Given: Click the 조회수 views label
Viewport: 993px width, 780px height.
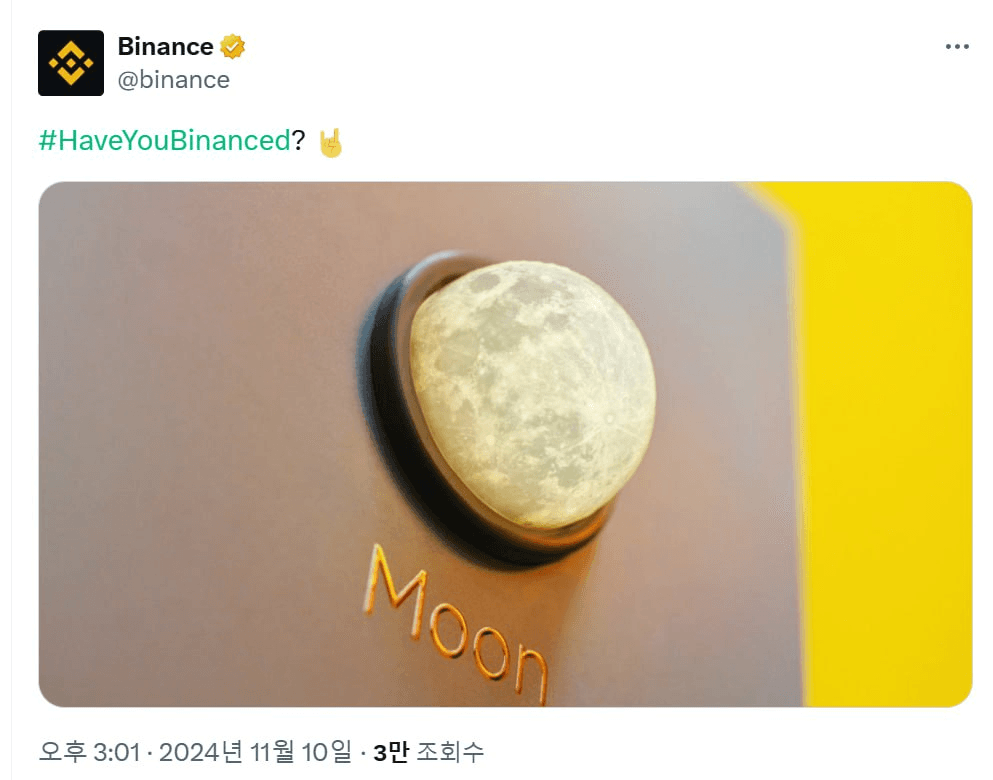Looking at the screenshot, I should (450, 752).
